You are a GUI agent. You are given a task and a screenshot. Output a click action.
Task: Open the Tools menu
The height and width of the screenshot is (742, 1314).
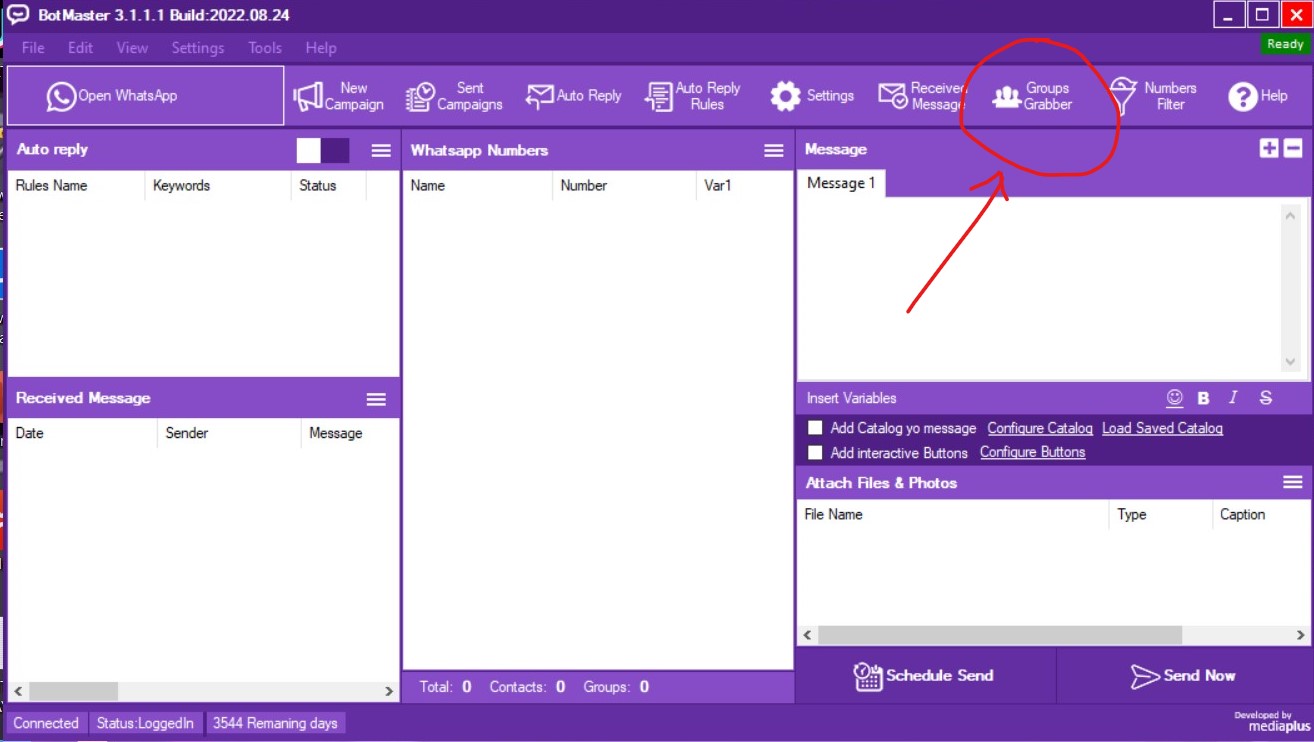tap(265, 48)
